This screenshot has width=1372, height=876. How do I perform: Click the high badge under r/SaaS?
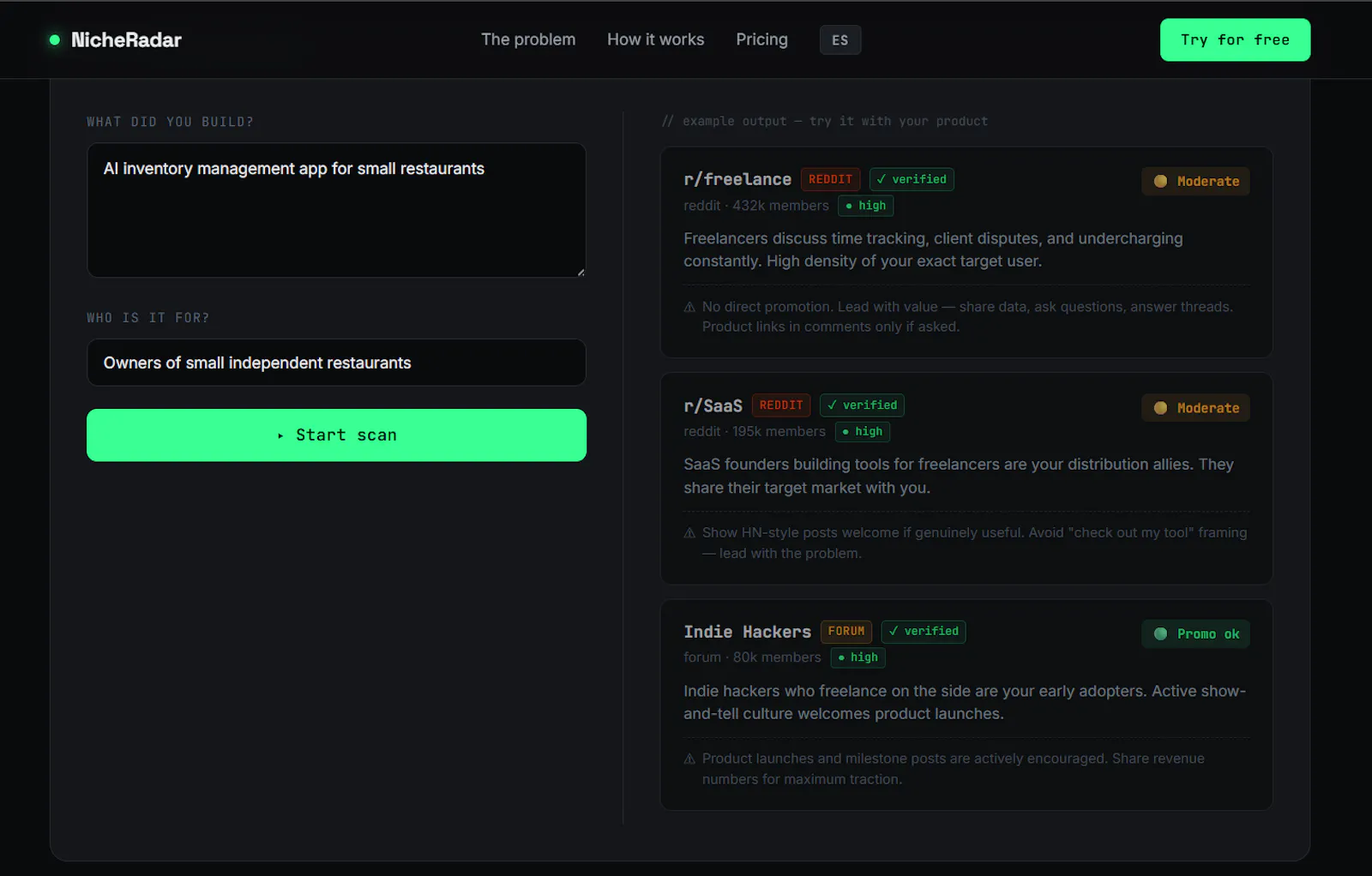coord(863,432)
